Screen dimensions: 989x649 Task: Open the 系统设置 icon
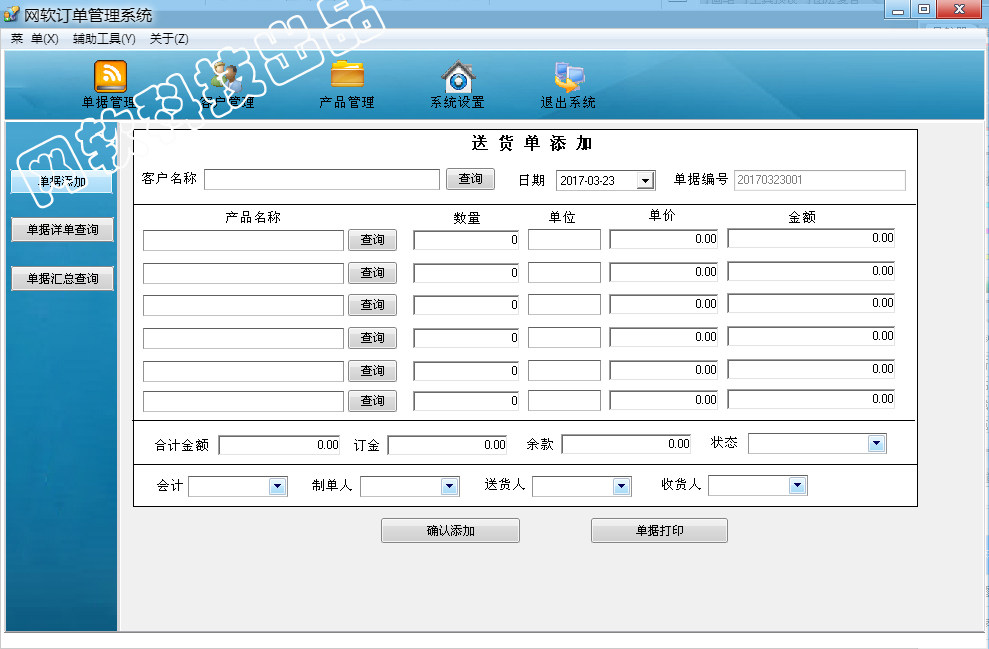tap(457, 78)
